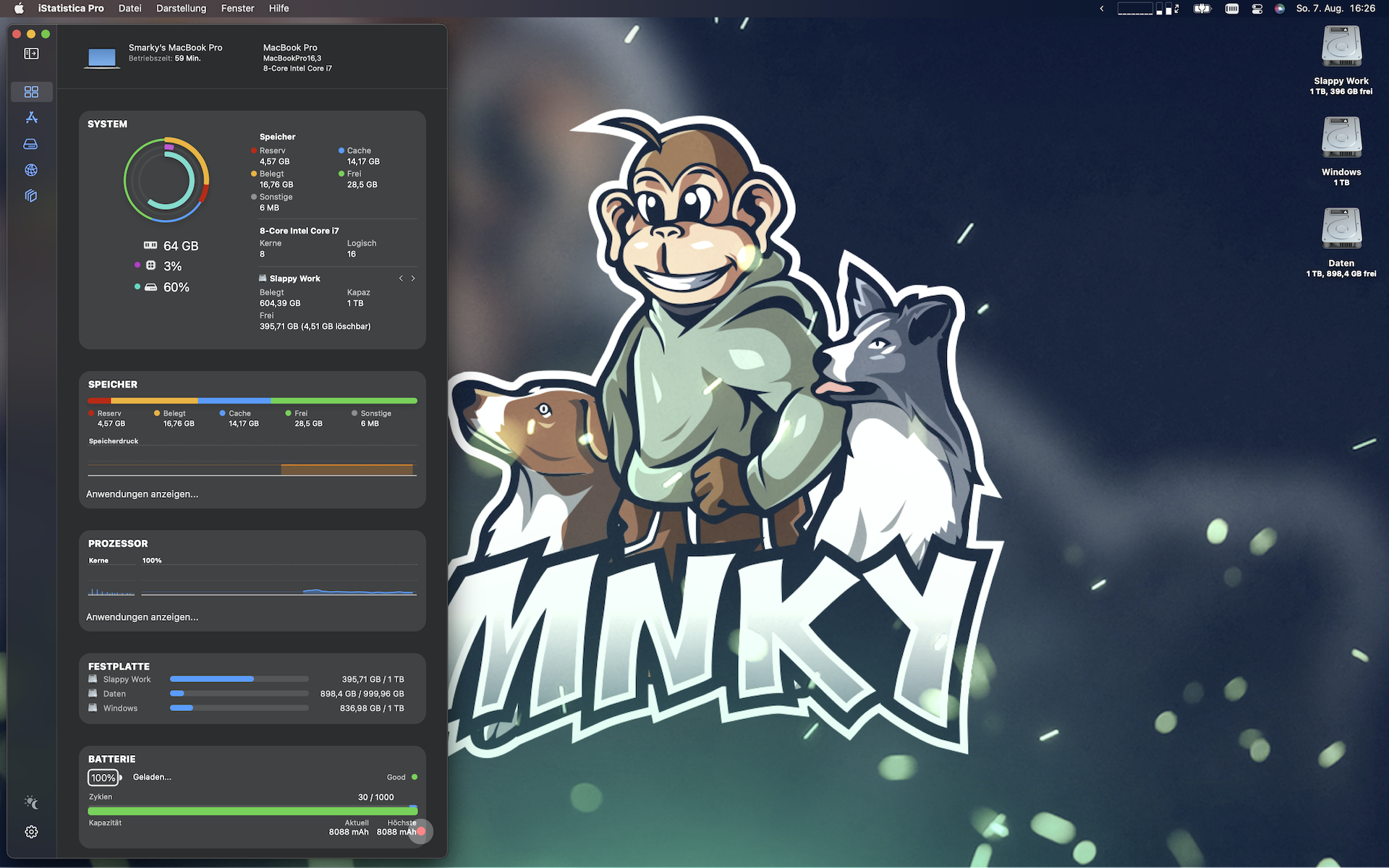Viewport: 1389px width, 868px height.
Task: Open the network globe section icon
Action: click(31, 170)
